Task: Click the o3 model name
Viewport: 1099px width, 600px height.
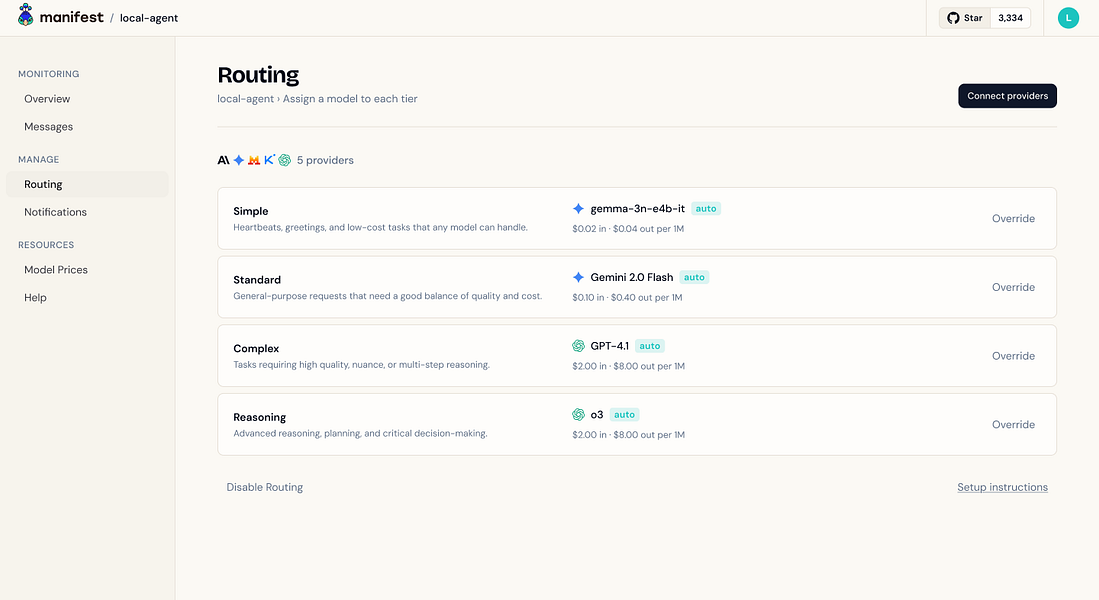Action: [597, 415]
